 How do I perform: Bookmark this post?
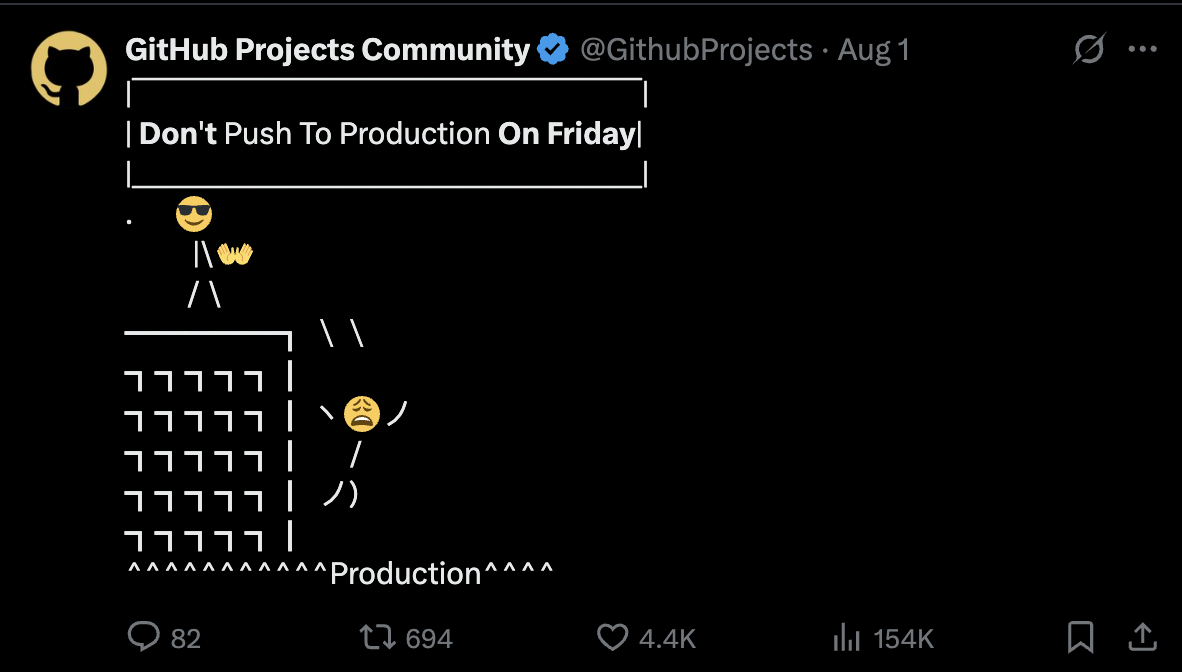1080,637
